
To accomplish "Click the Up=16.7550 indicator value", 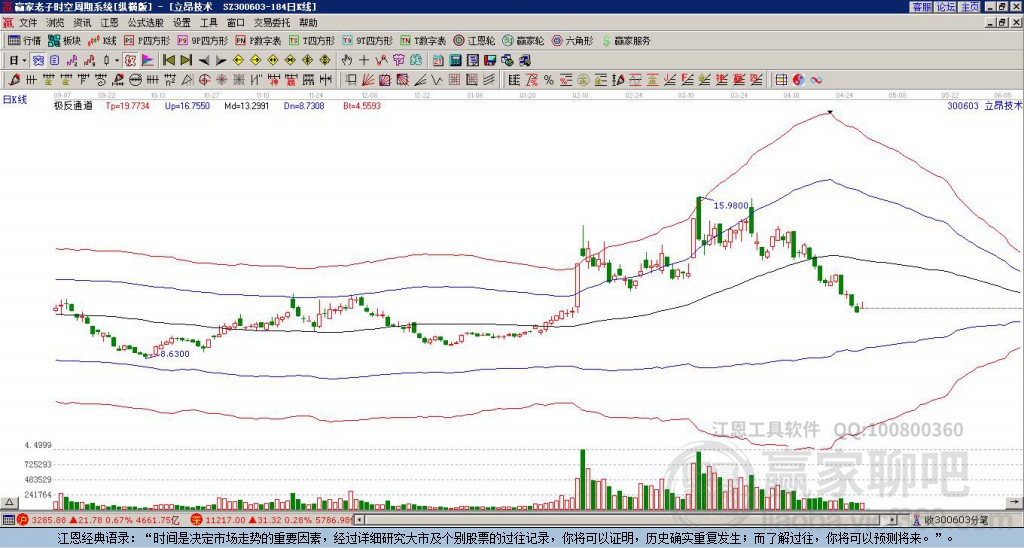I will pyautogui.click(x=187, y=106).
